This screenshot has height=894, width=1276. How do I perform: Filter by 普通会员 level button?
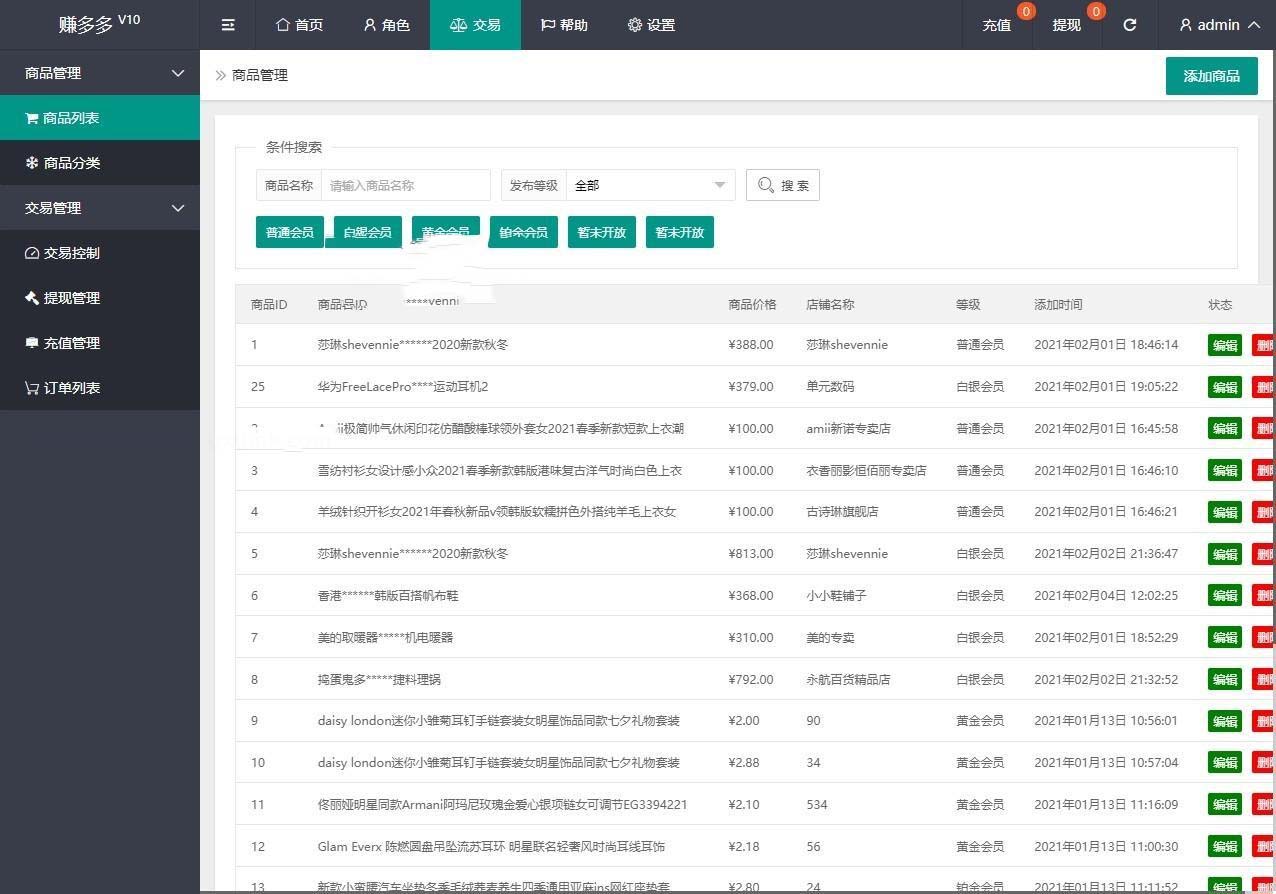290,233
